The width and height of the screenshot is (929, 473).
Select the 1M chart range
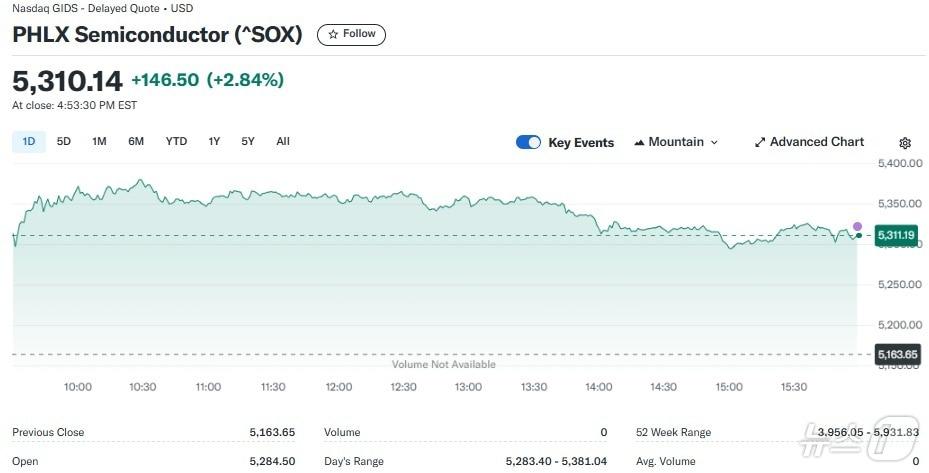click(99, 141)
